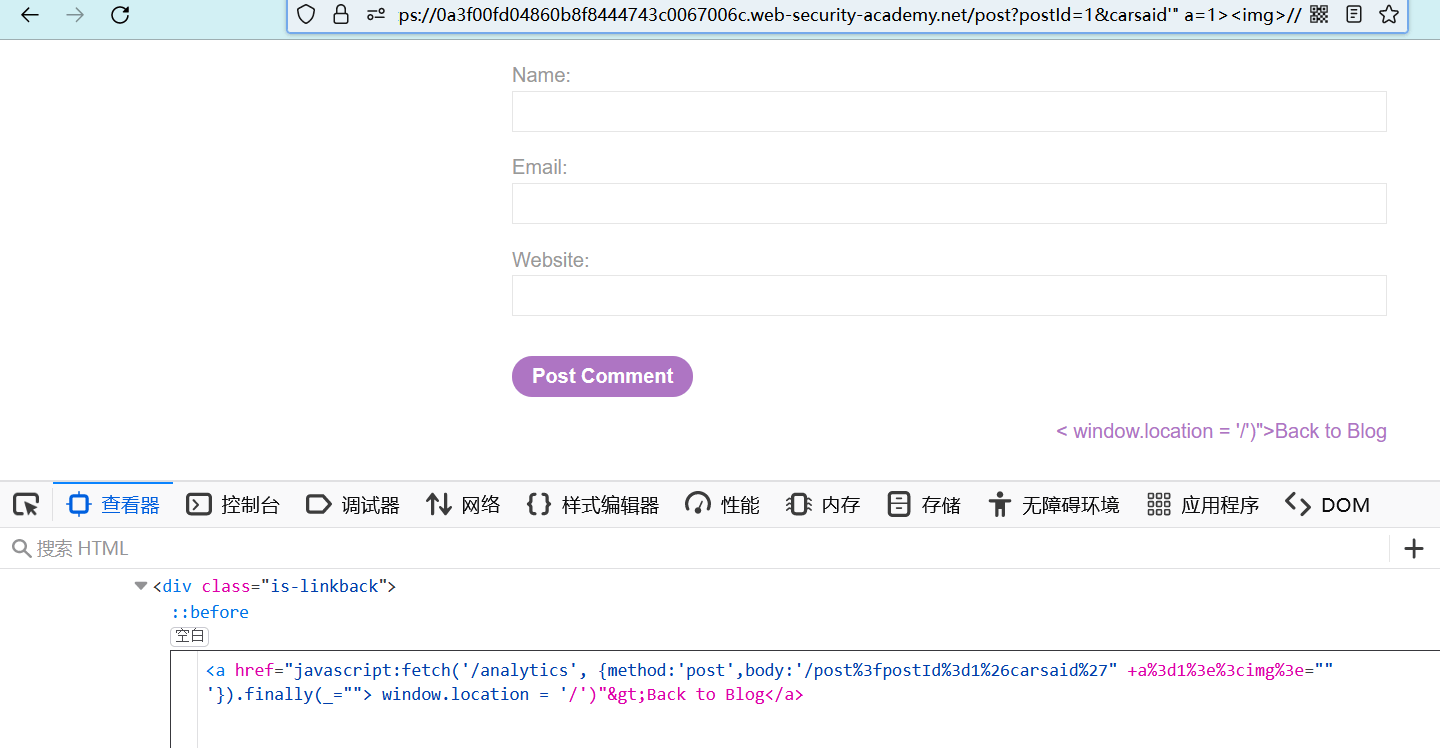
Task: Toggle reader view icon in address bar
Action: (x=1354, y=14)
